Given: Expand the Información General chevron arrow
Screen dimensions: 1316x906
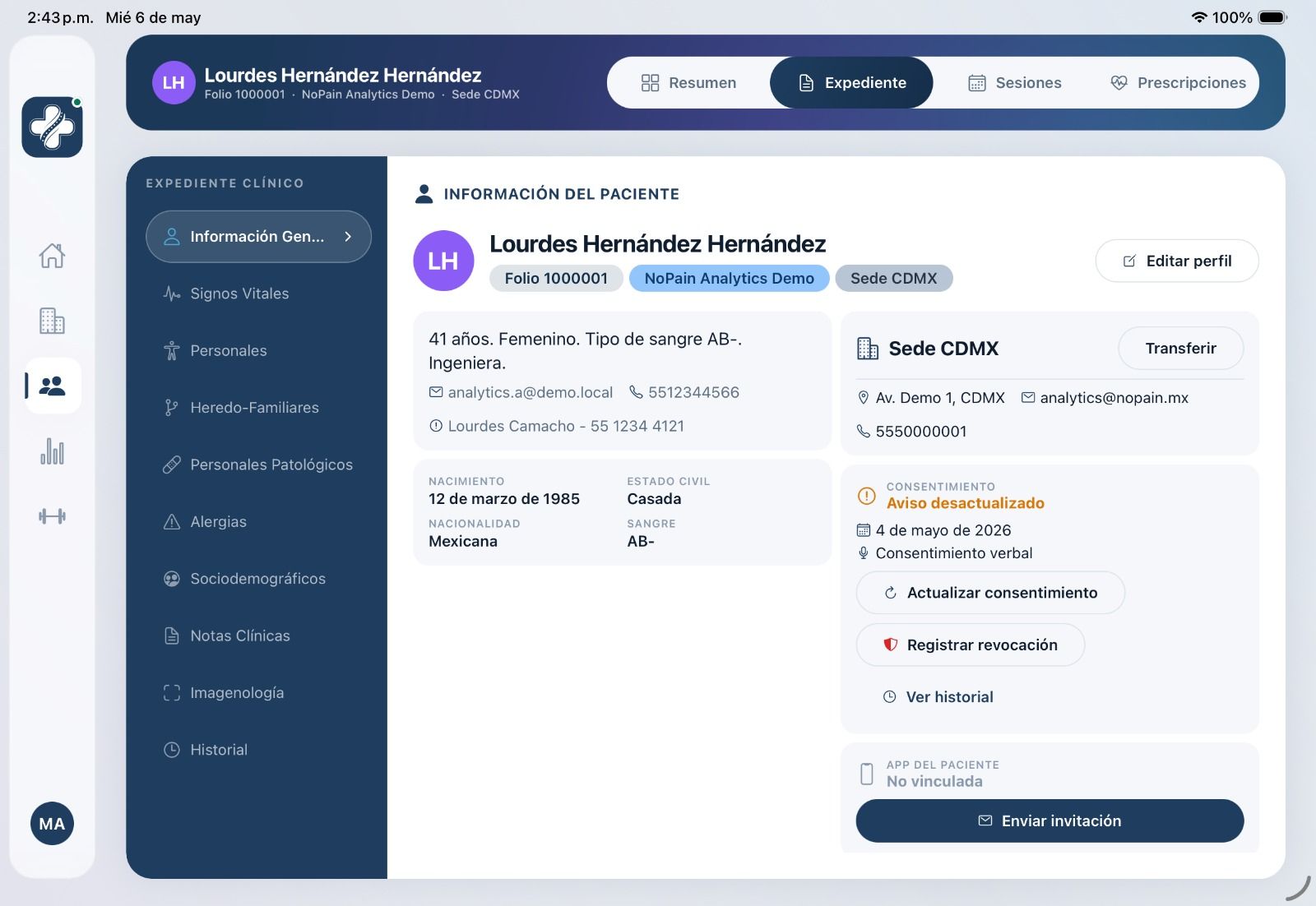Looking at the screenshot, I should [348, 237].
